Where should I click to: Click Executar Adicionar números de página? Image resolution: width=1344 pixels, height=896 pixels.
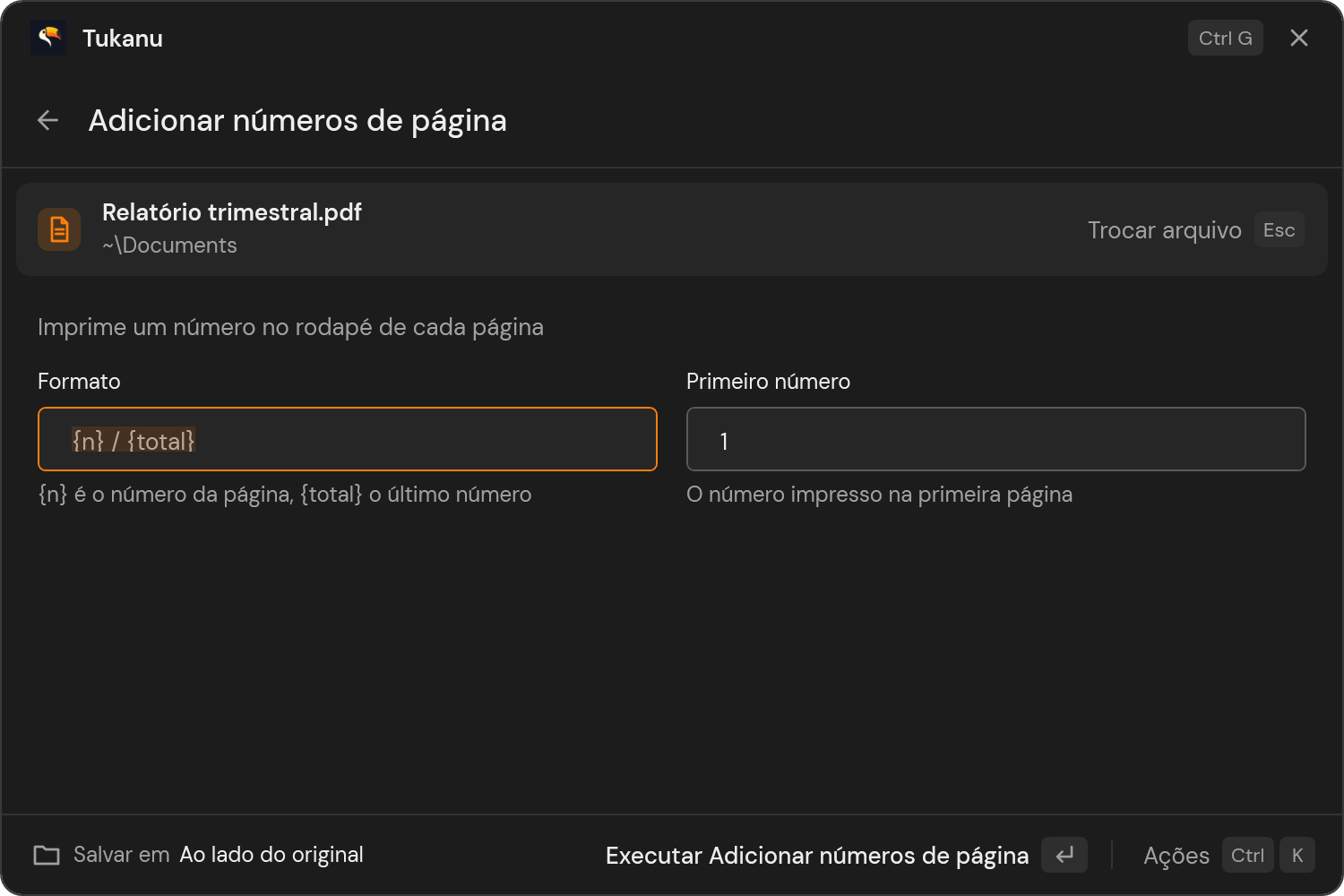pos(817,856)
